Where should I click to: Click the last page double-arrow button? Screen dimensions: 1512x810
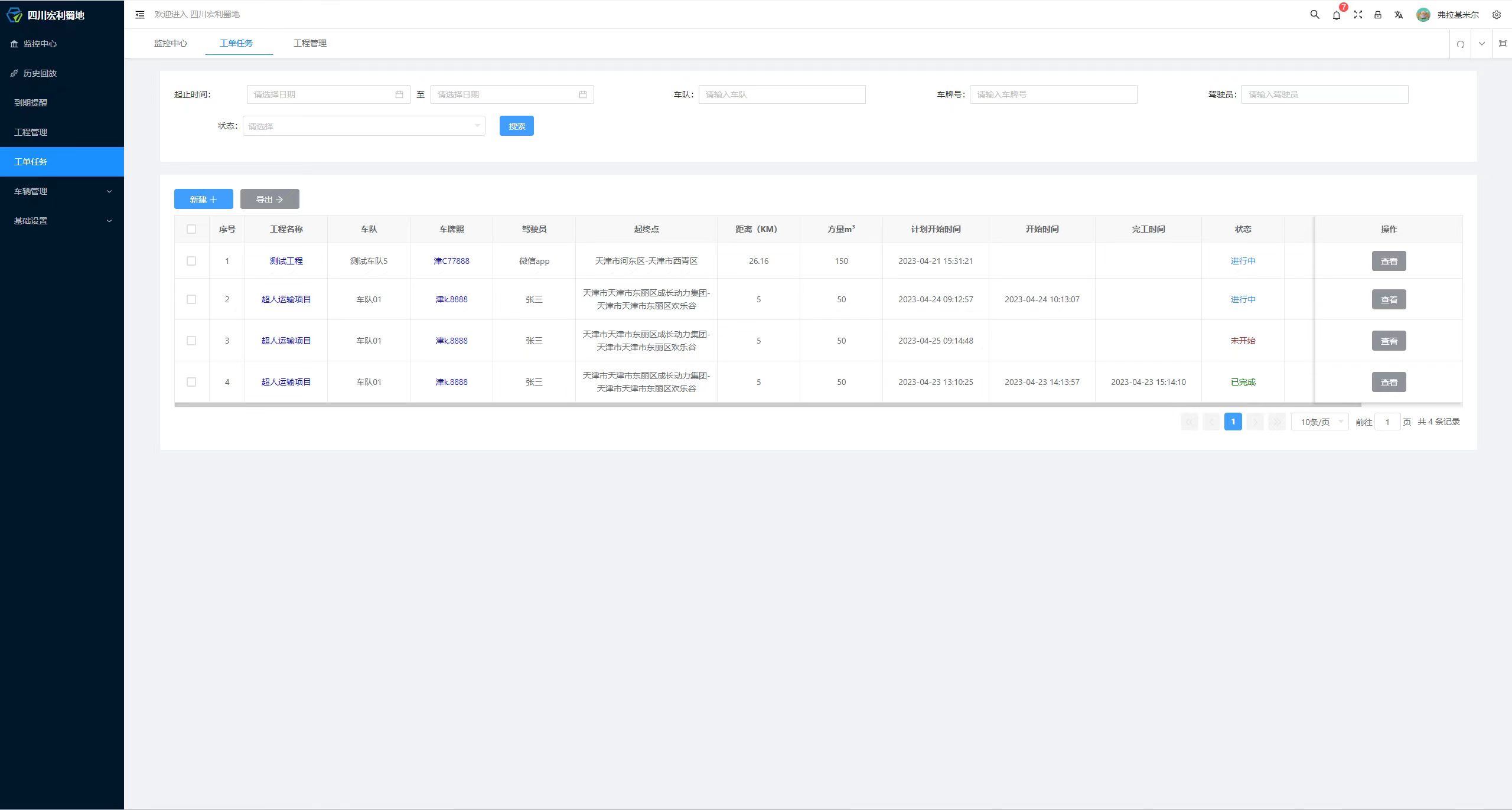pyautogui.click(x=1277, y=422)
